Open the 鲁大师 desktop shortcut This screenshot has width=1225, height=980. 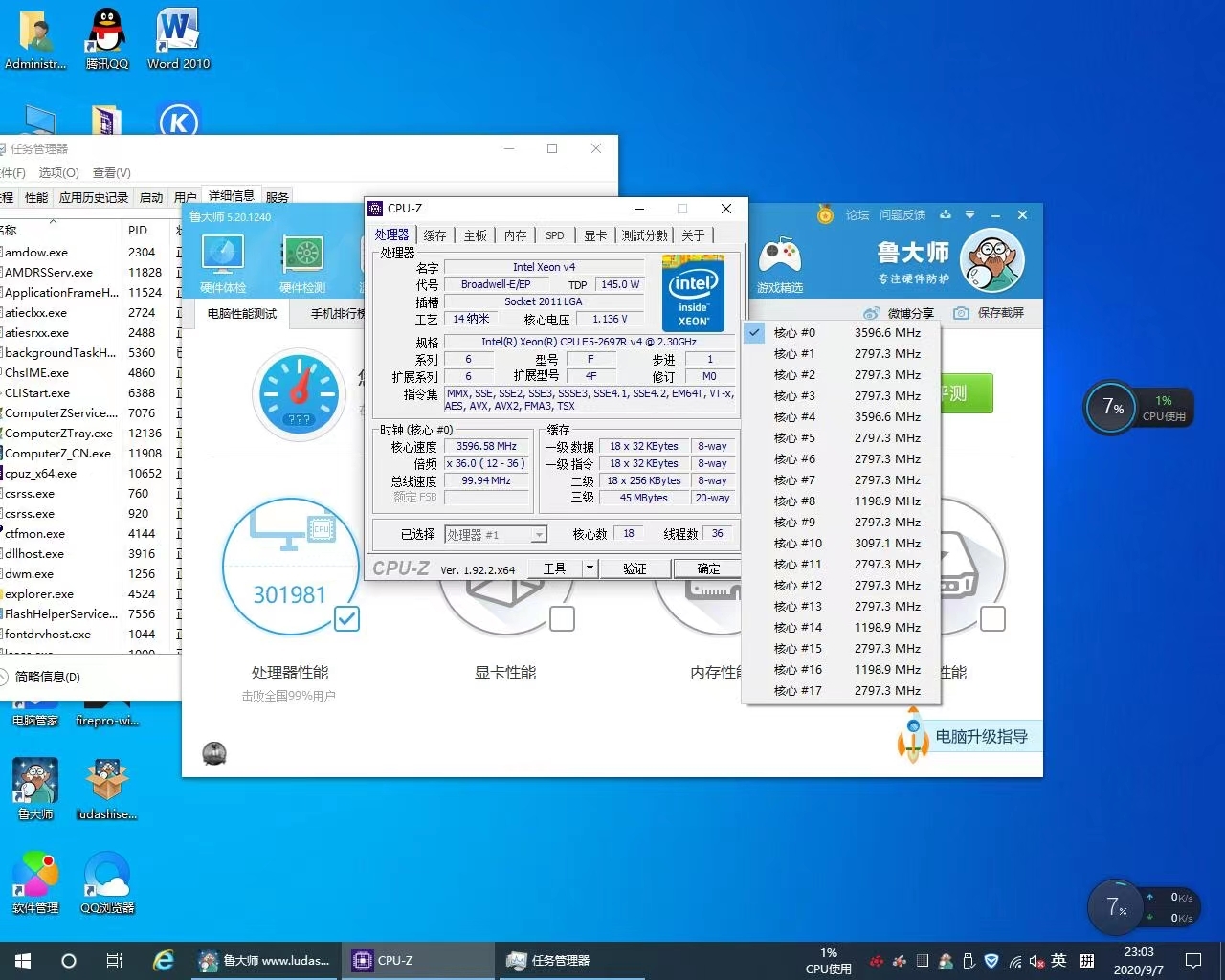(x=35, y=790)
